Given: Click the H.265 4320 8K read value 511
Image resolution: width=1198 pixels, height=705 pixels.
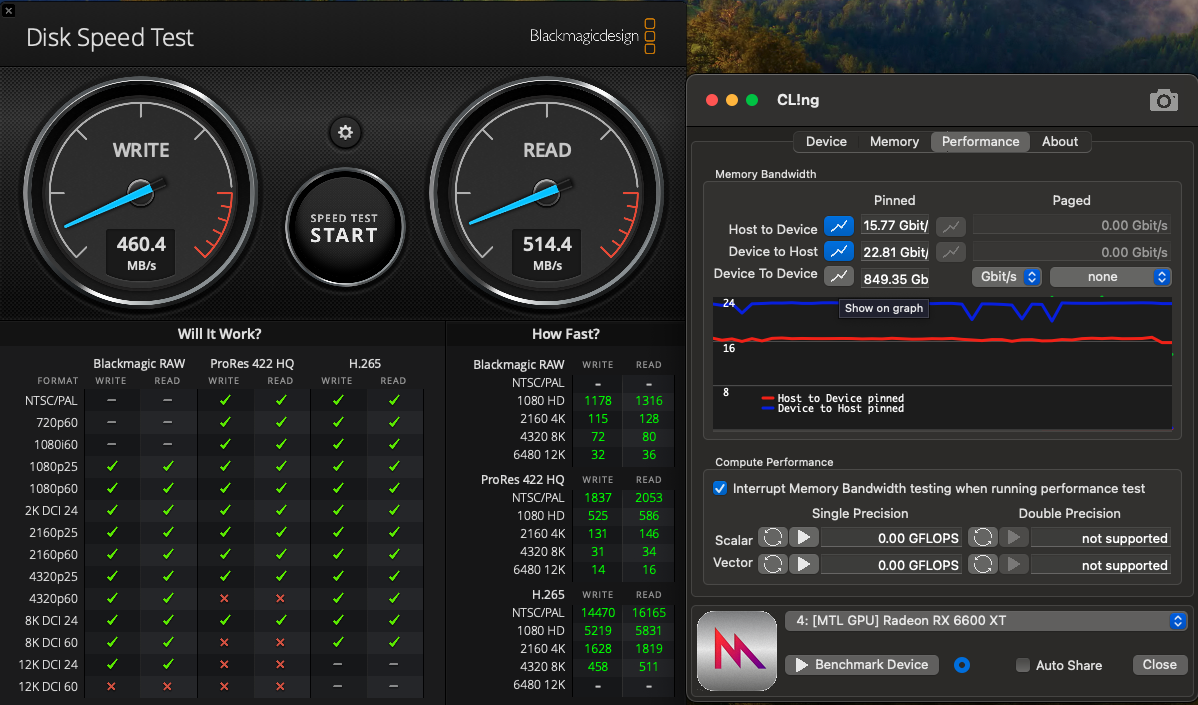Looking at the screenshot, I should pos(649,667).
